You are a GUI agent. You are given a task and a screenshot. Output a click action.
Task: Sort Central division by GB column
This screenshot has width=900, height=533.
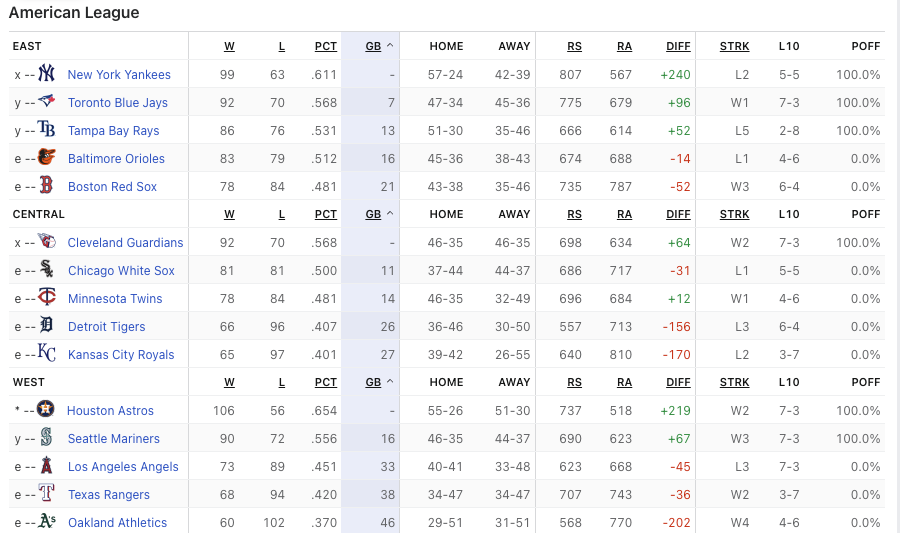point(373,214)
